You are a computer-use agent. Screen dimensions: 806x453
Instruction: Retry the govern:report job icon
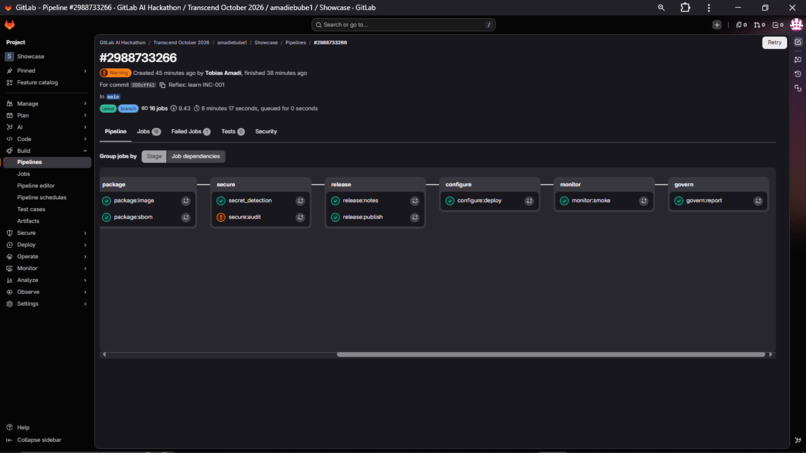(x=758, y=201)
